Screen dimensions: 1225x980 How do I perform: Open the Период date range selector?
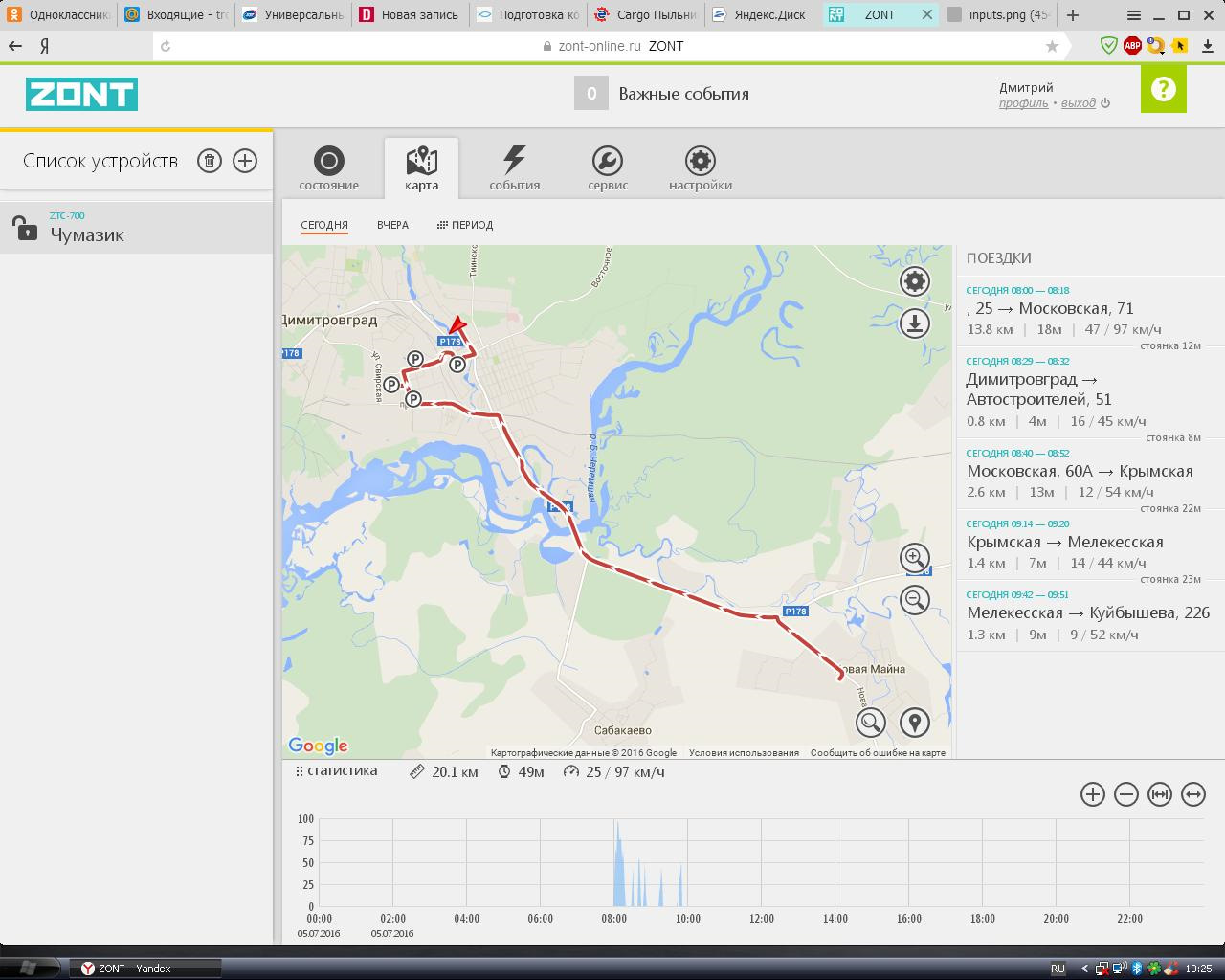(465, 225)
